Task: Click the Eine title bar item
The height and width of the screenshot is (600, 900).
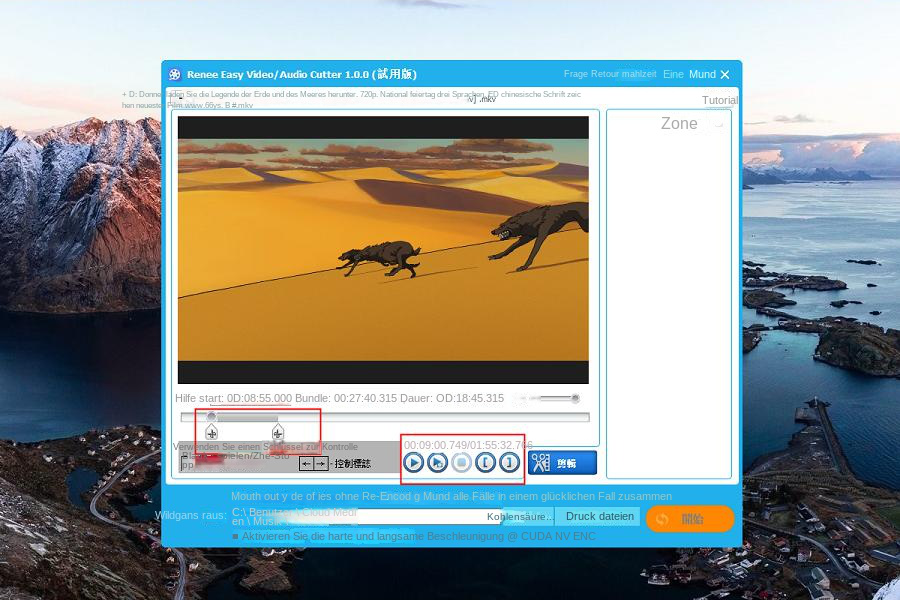Action: (673, 74)
